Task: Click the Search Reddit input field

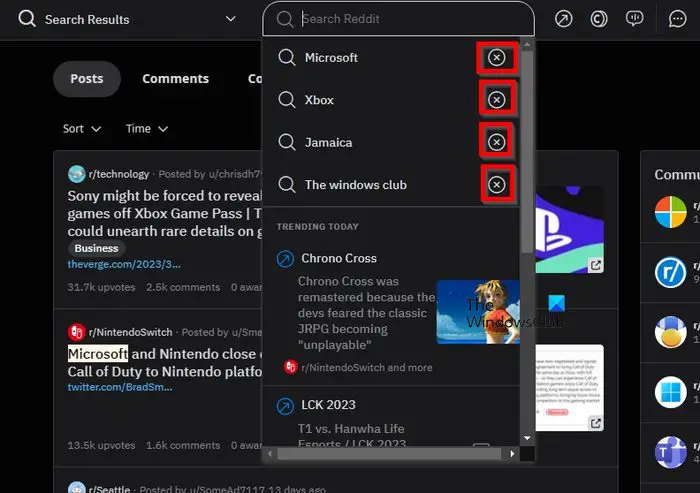Action: click(398, 19)
